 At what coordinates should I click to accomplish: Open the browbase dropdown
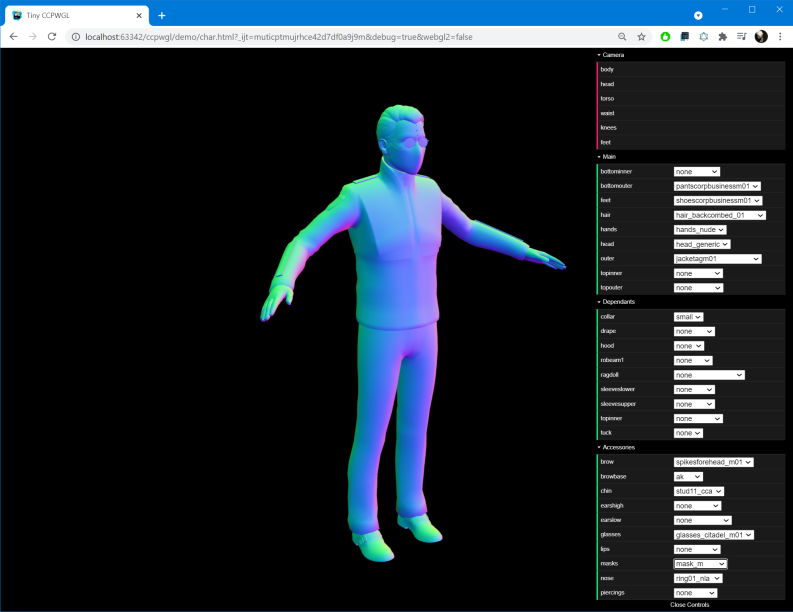pyautogui.click(x=688, y=477)
